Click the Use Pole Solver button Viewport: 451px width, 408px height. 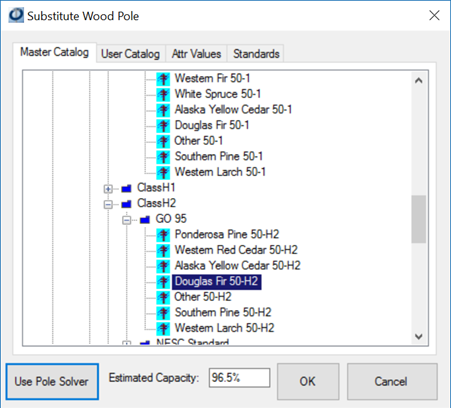[52, 381]
